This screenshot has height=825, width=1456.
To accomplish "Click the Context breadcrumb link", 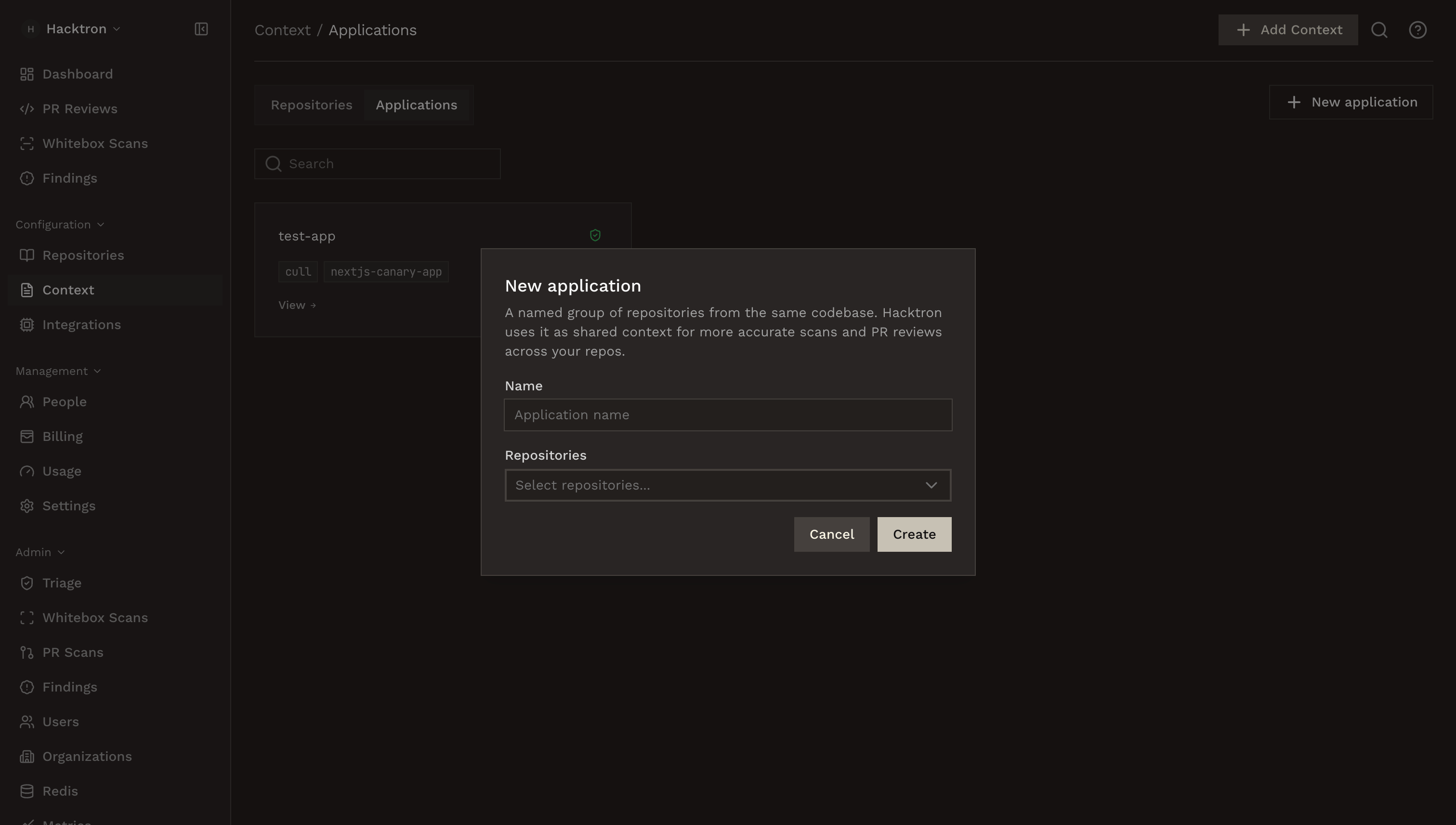I will [x=283, y=30].
